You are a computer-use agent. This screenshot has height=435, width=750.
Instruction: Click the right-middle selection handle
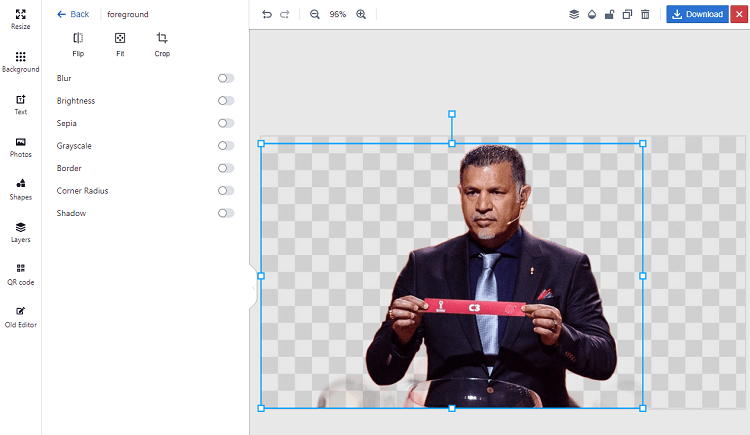(x=643, y=276)
